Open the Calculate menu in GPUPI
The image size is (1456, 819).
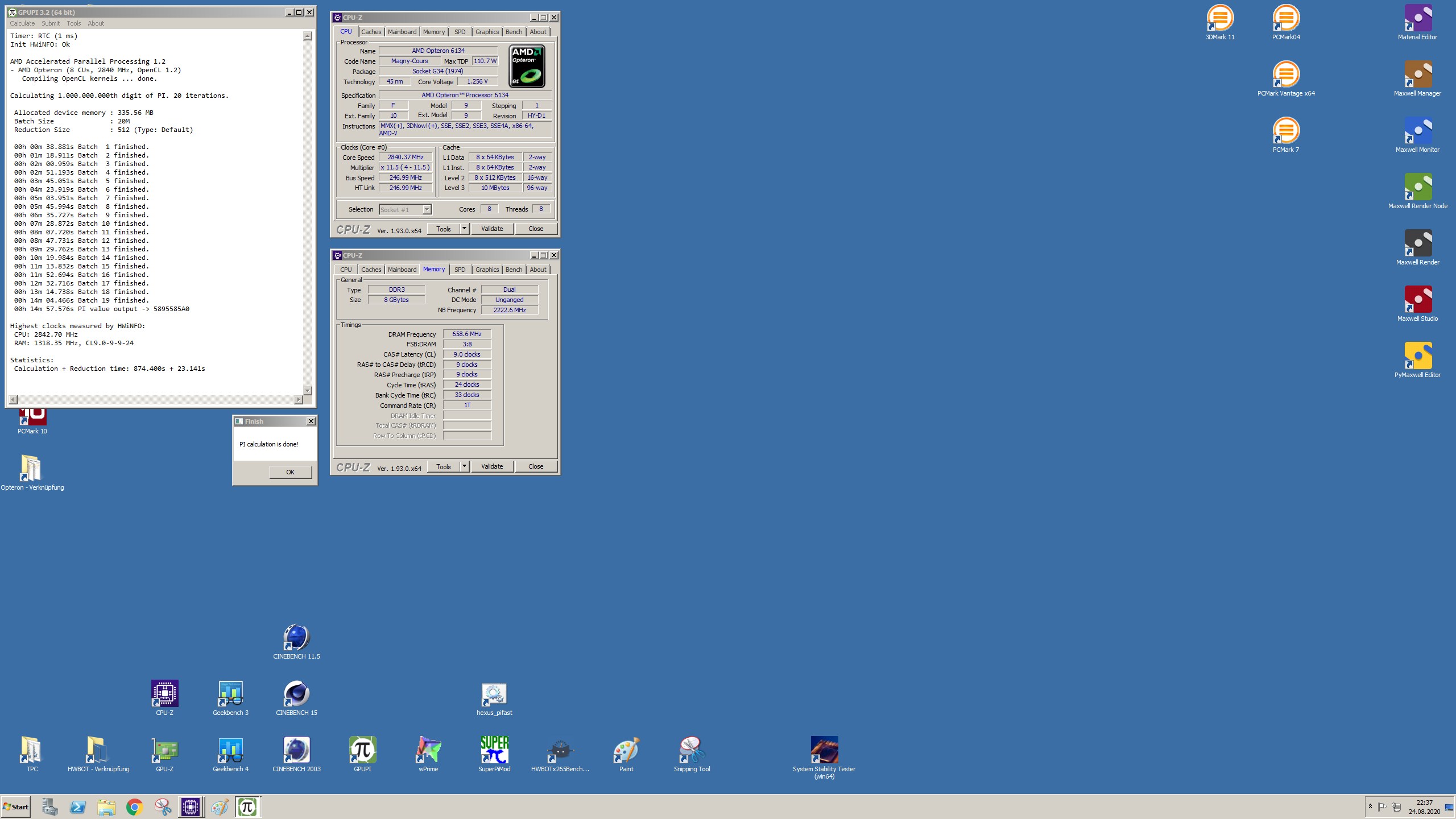[x=22, y=23]
